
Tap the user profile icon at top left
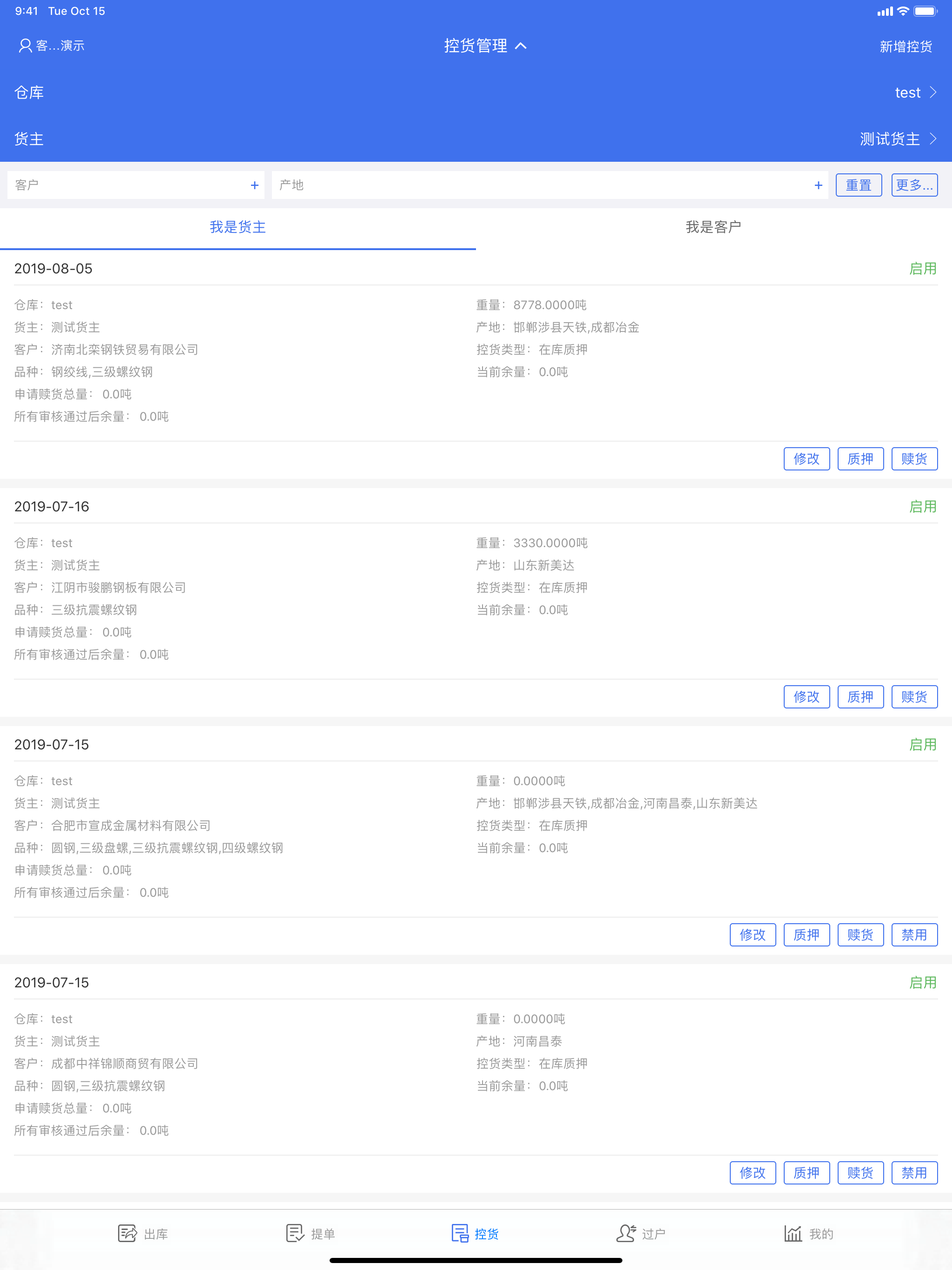[x=25, y=46]
